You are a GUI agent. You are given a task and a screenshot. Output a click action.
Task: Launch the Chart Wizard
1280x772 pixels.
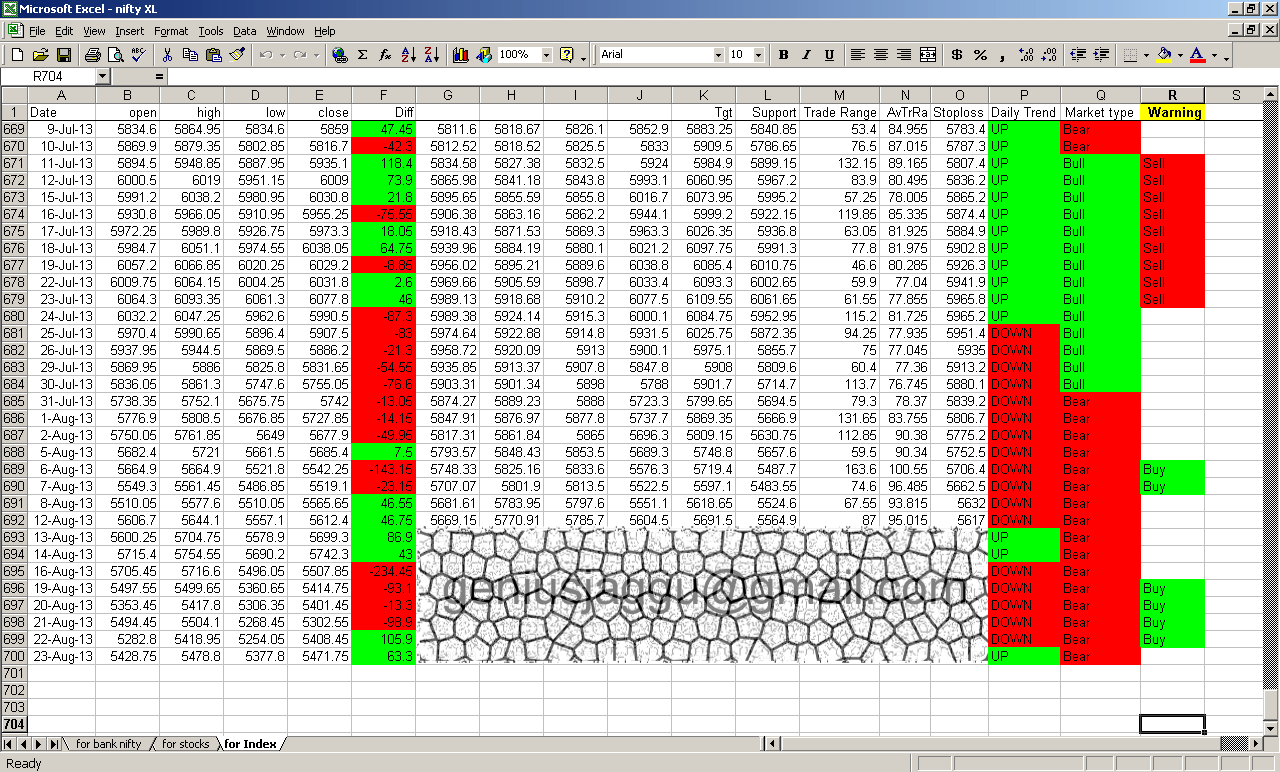461,55
